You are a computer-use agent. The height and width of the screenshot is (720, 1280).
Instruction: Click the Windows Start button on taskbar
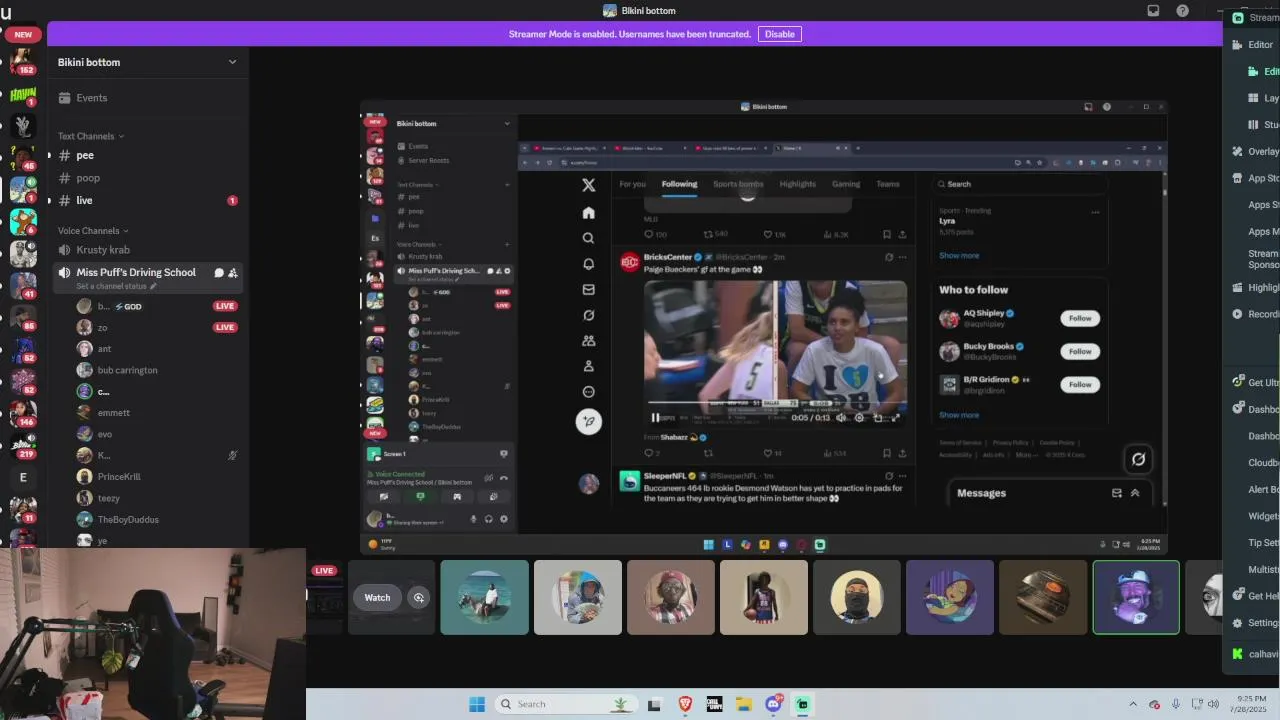tap(477, 704)
